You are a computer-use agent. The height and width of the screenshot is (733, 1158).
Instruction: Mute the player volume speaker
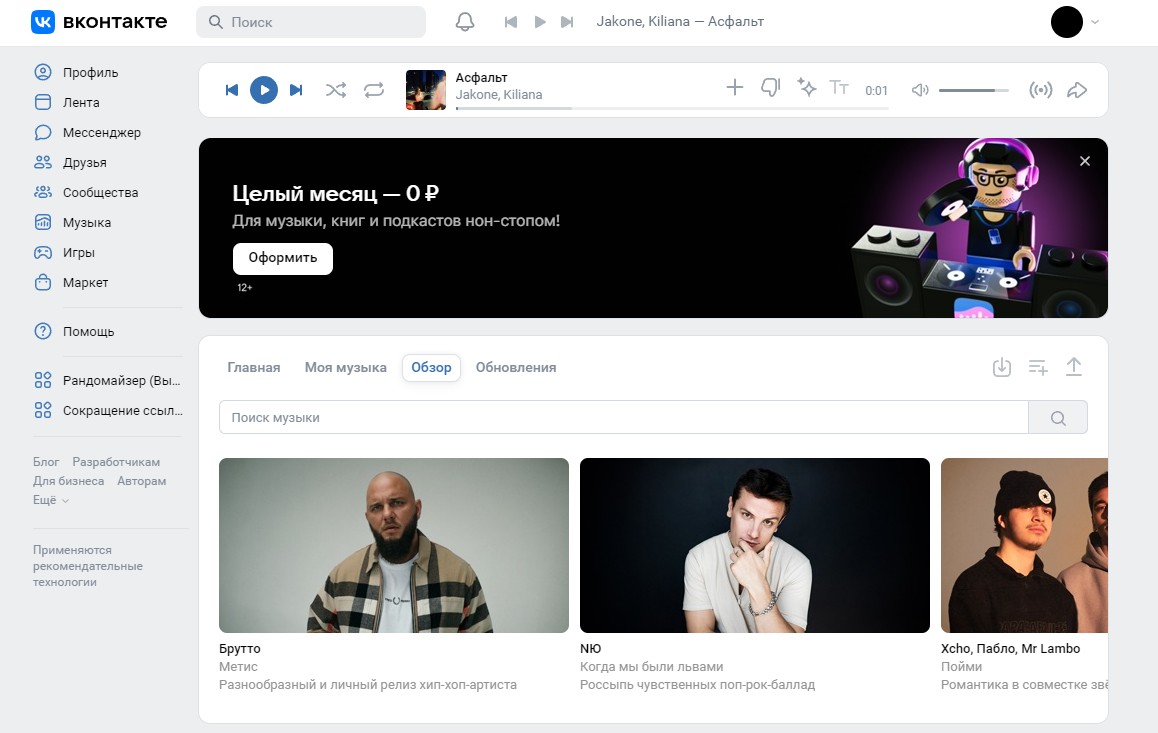[x=920, y=90]
